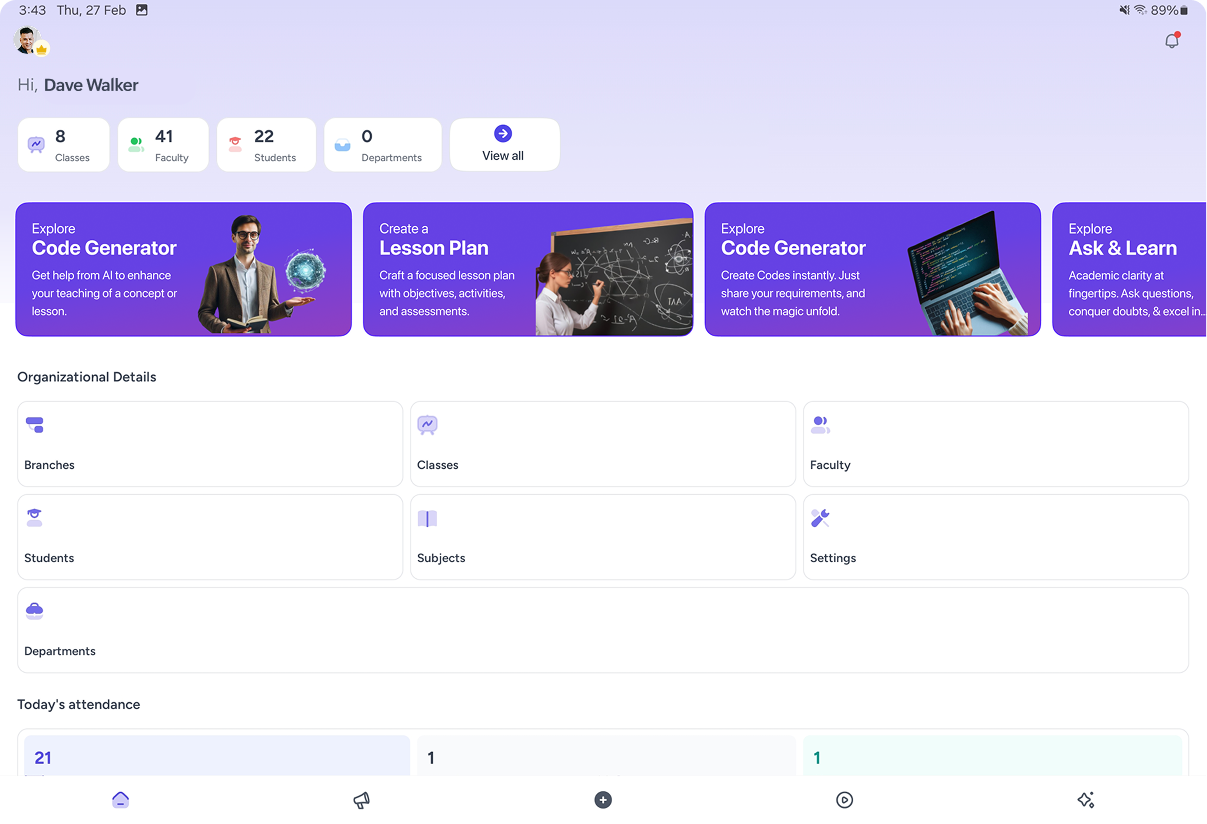
Task: Click the Faculty stat card icon
Action: (136, 144)
